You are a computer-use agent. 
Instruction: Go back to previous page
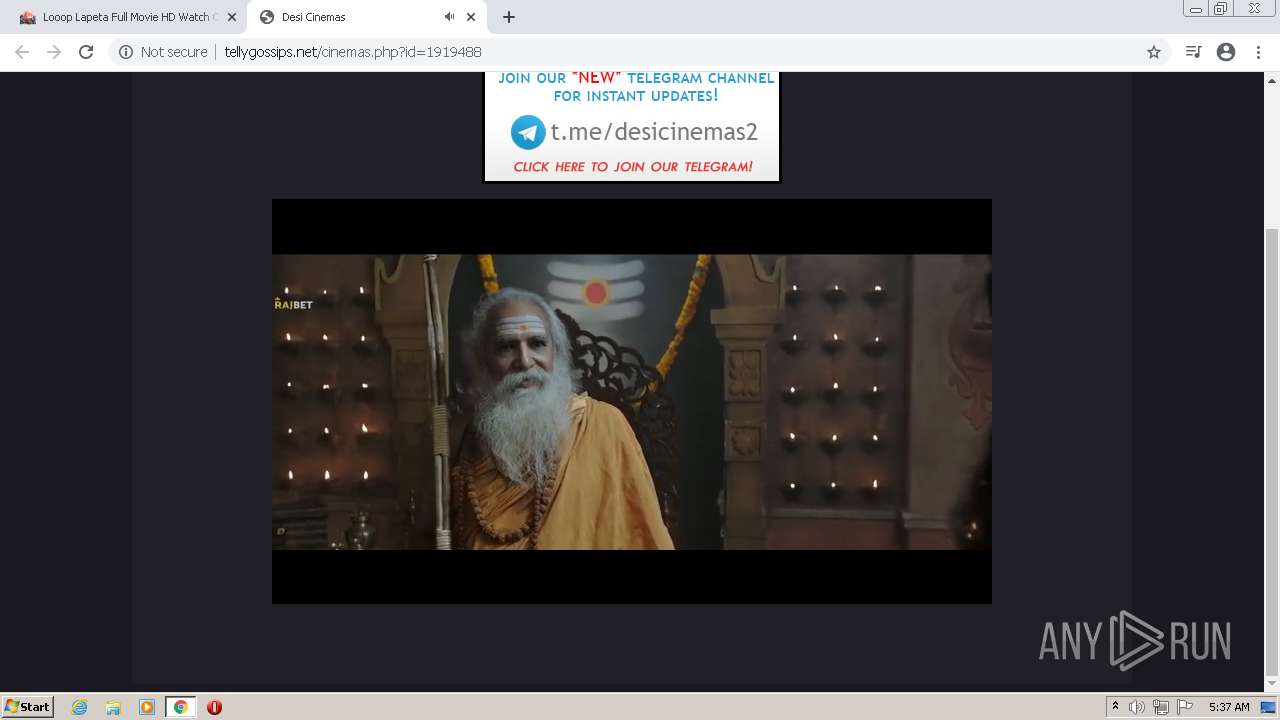[22, 52]
